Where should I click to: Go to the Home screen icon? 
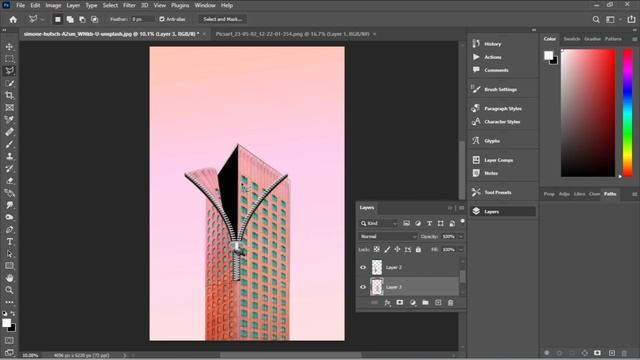(13, 19)
